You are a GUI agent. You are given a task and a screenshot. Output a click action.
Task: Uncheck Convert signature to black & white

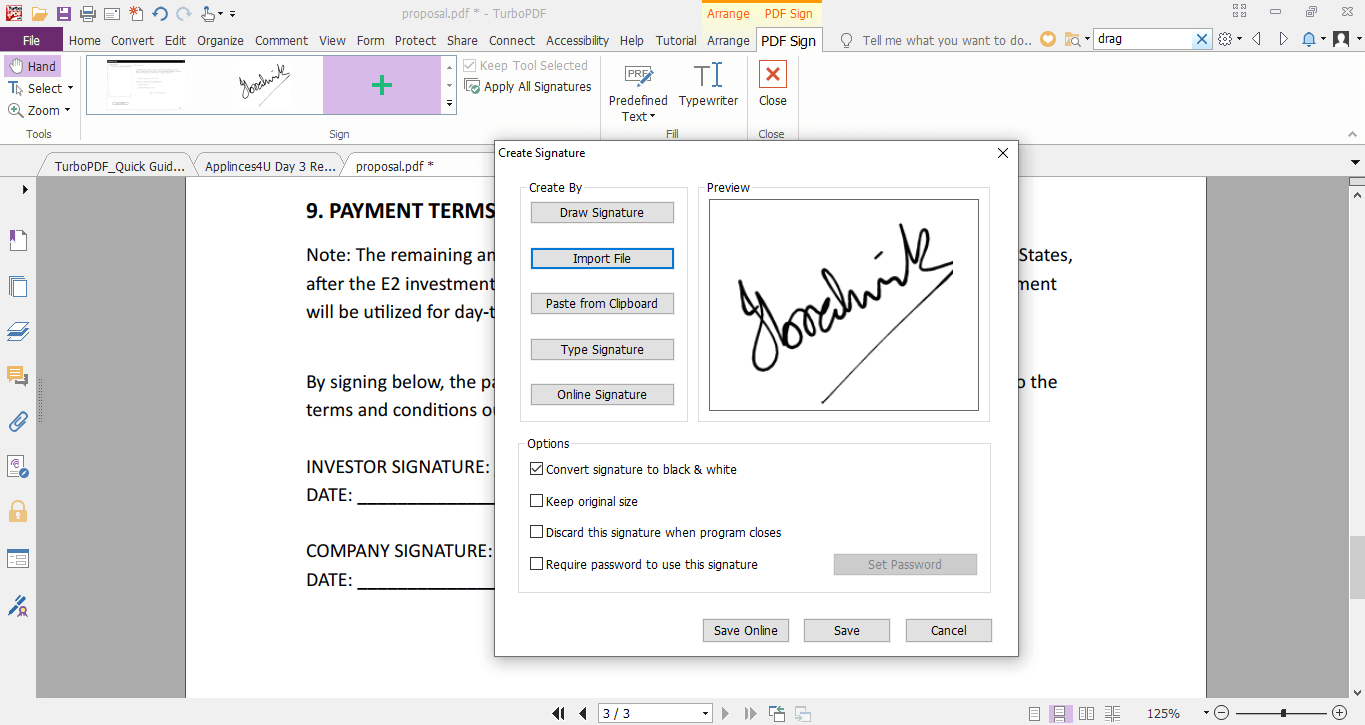(x=536, y=468)
